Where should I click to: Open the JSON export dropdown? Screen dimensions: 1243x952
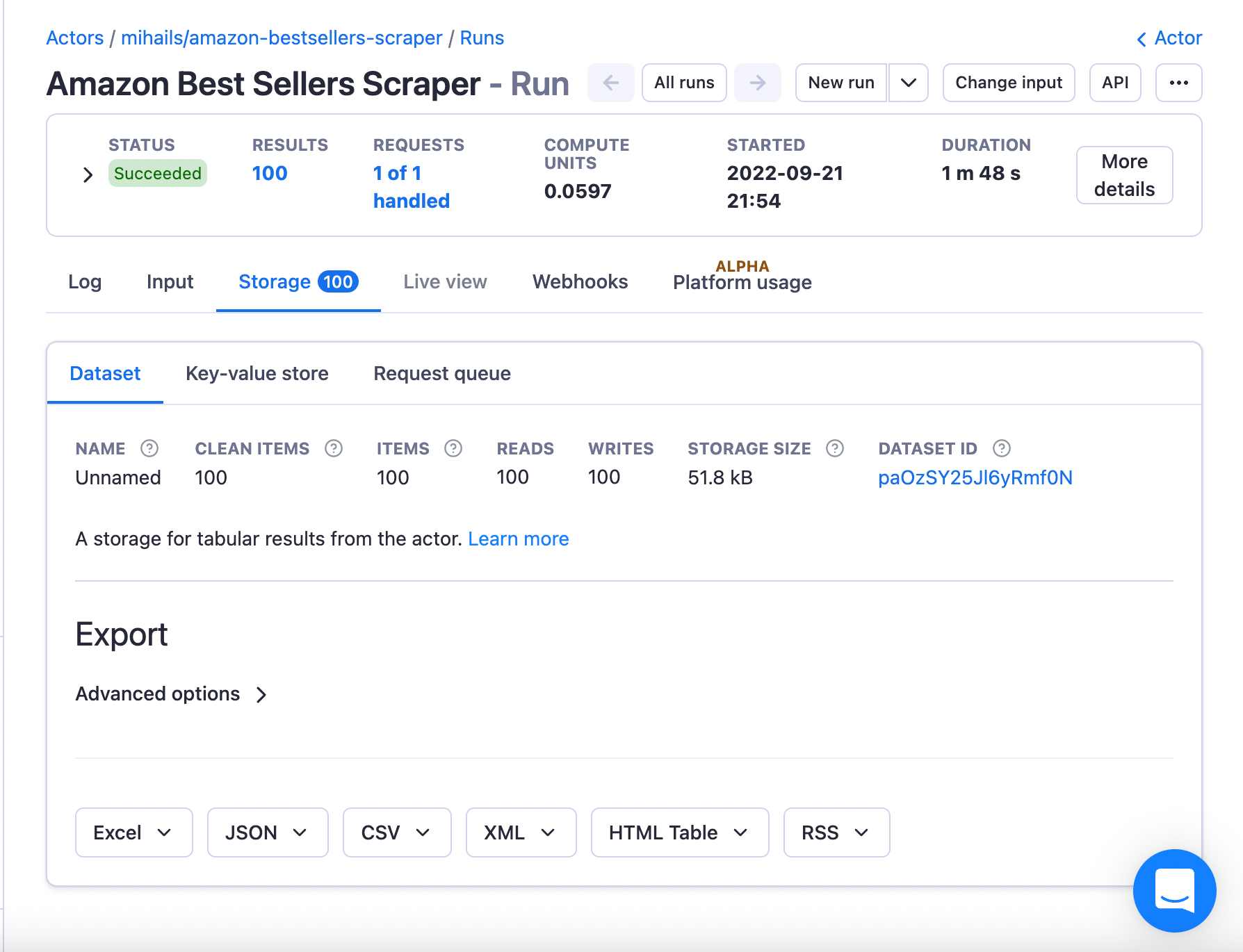[x=268, y=832]
